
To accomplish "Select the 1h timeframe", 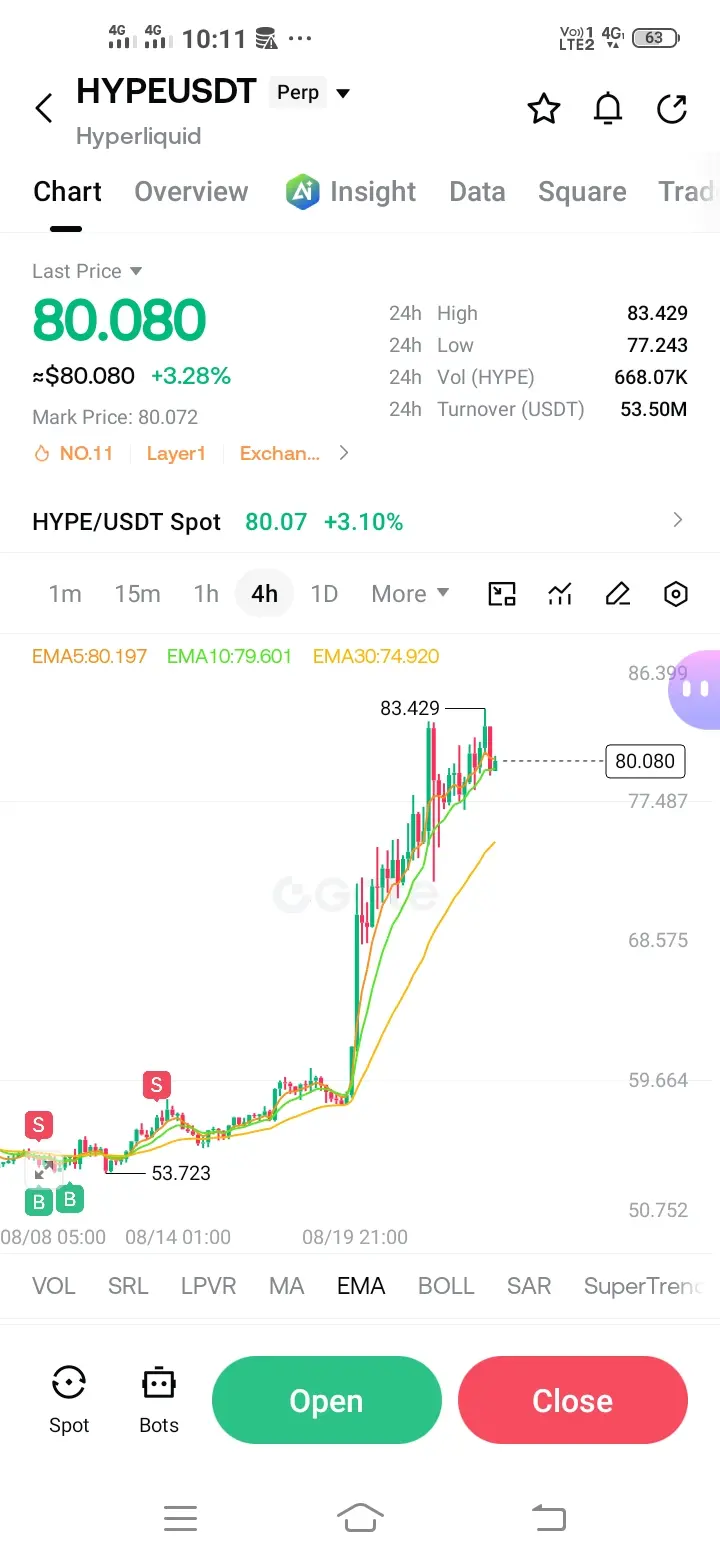I will 206,594.
